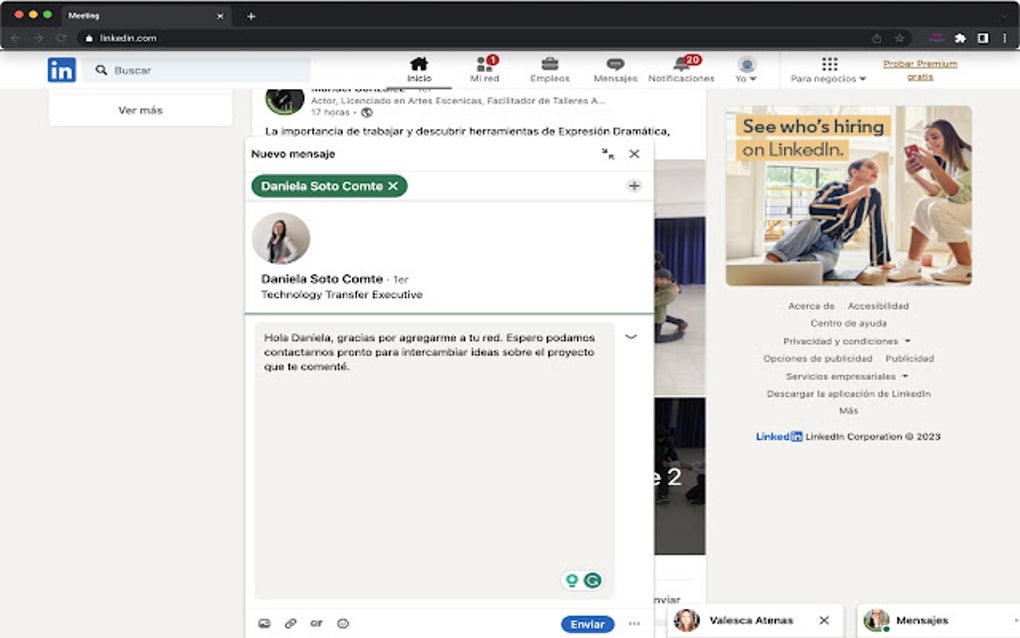The image size is (1020, 638).
Task: Open the GIF picker in message toolbar
Action: point(317,623)
